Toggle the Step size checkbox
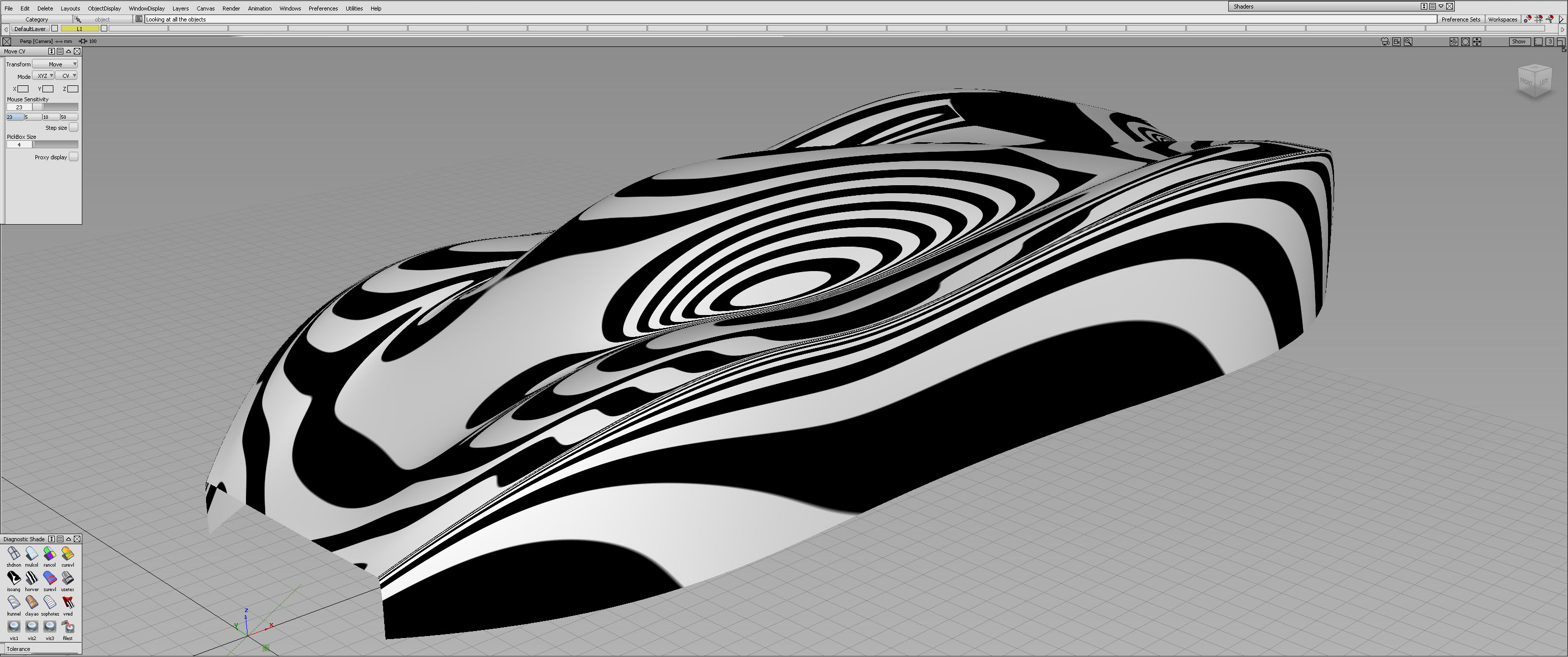This screenshot has height=657, width=1568. pos(73,127)
